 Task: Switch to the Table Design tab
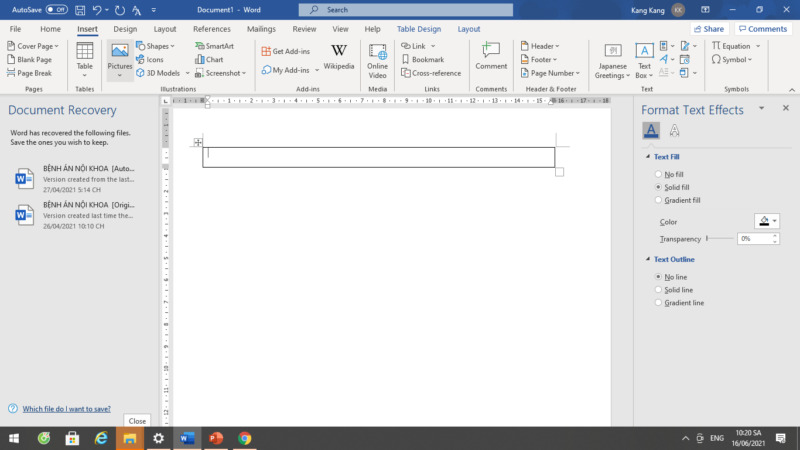(x=419, y=29)
